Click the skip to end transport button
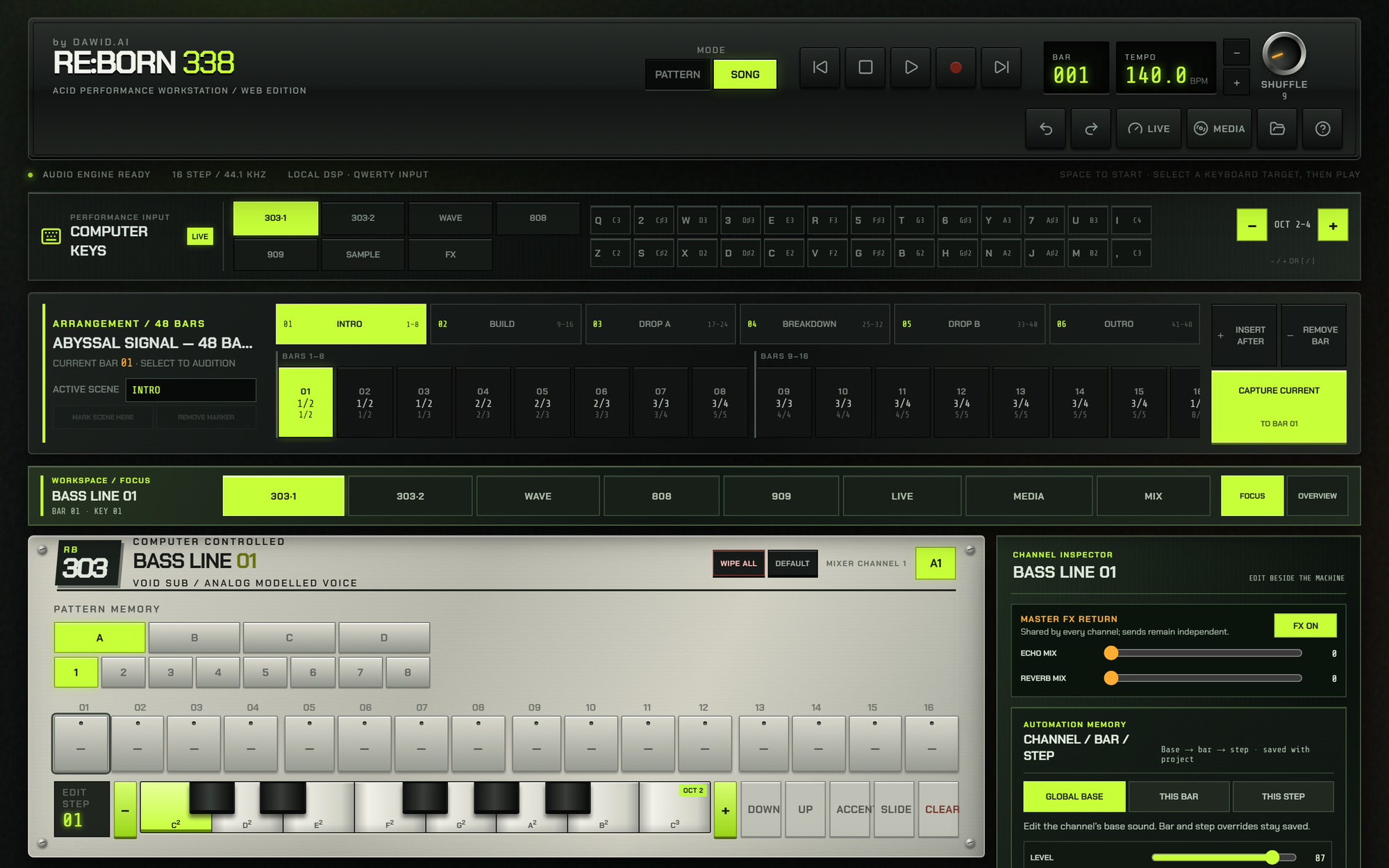This screenshot has height=868, width=1389. coord(1001,67)
